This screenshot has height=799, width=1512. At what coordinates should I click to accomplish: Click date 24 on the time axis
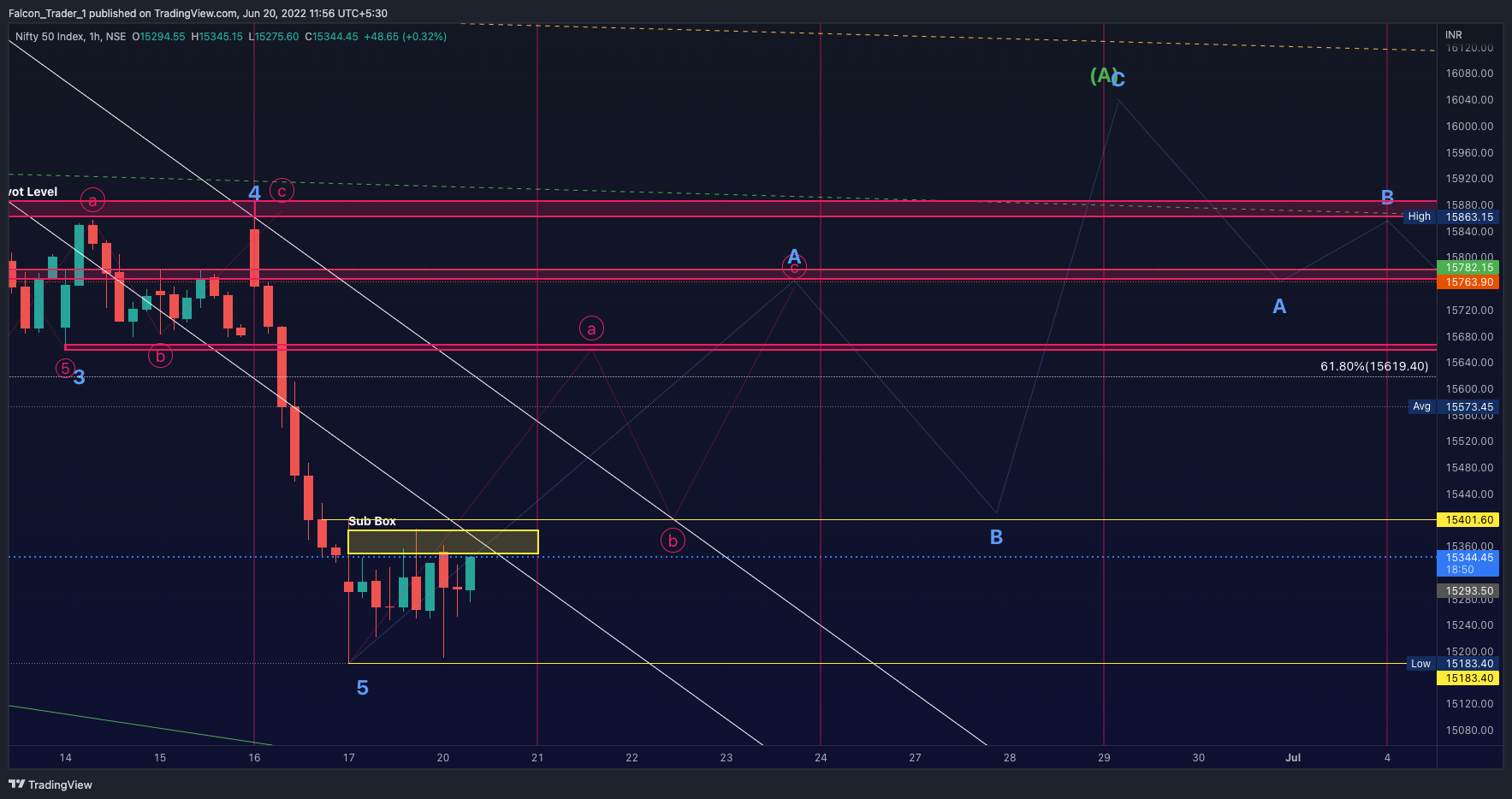(x=821, y=758)
